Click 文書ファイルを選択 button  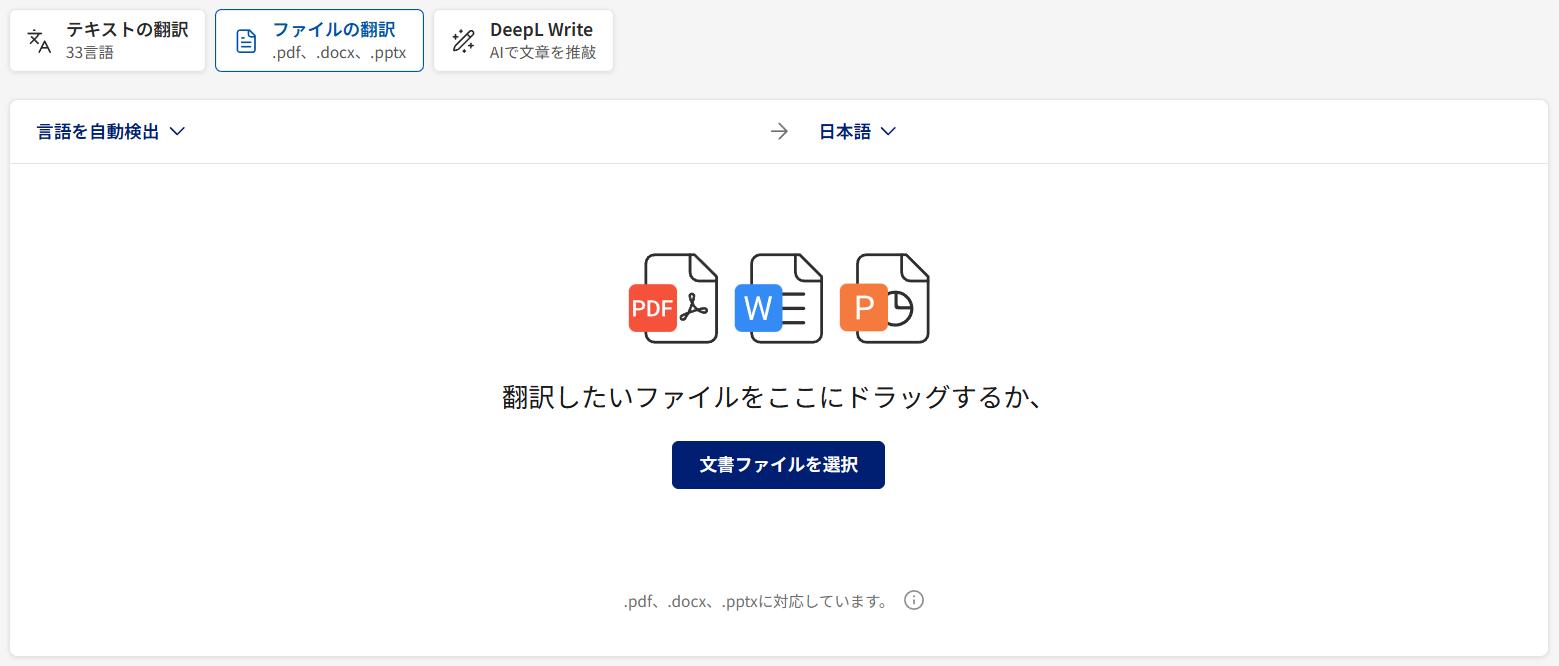(778, 465)
